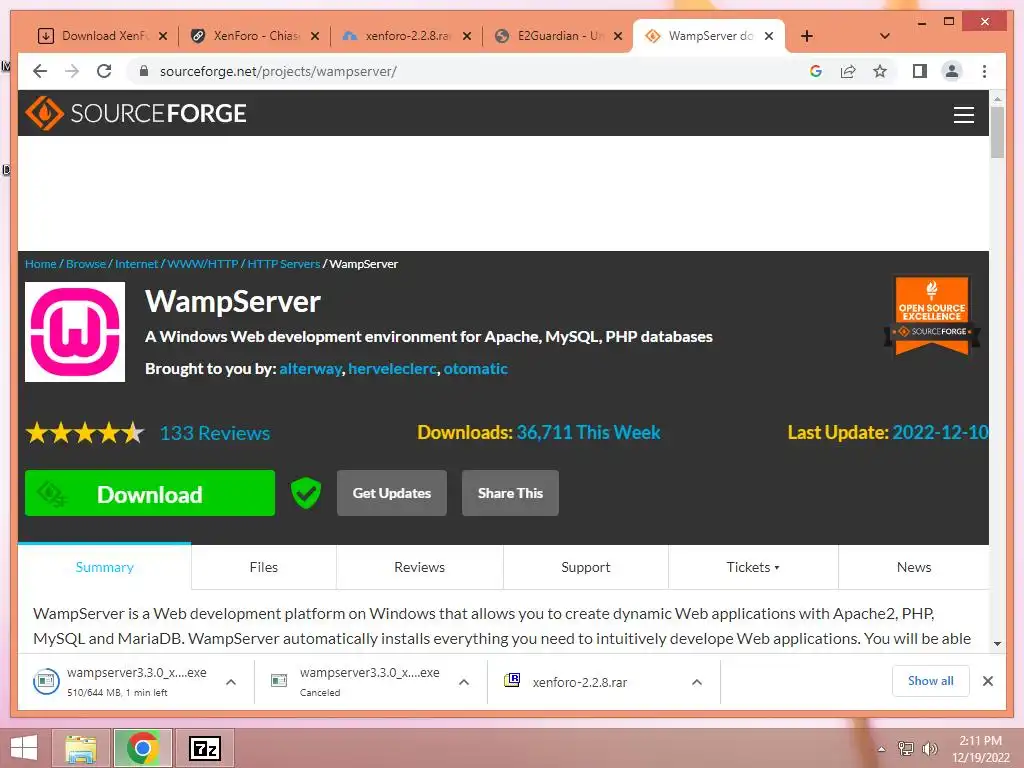1024x768 pixels.
Task: Click the HTTP Servers breadcrumb link
Action: tap(283, 264)
